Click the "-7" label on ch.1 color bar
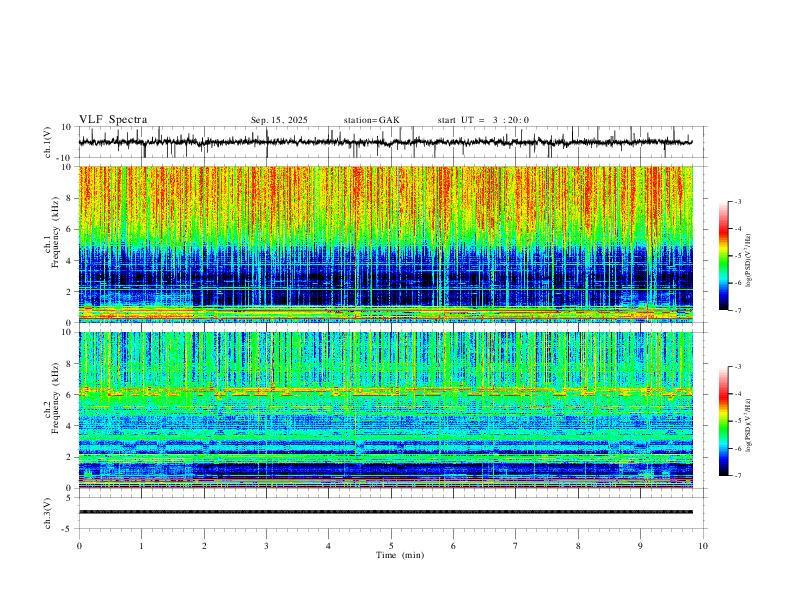792x612 pixels. pyautogui.click(x=738, y=310)
